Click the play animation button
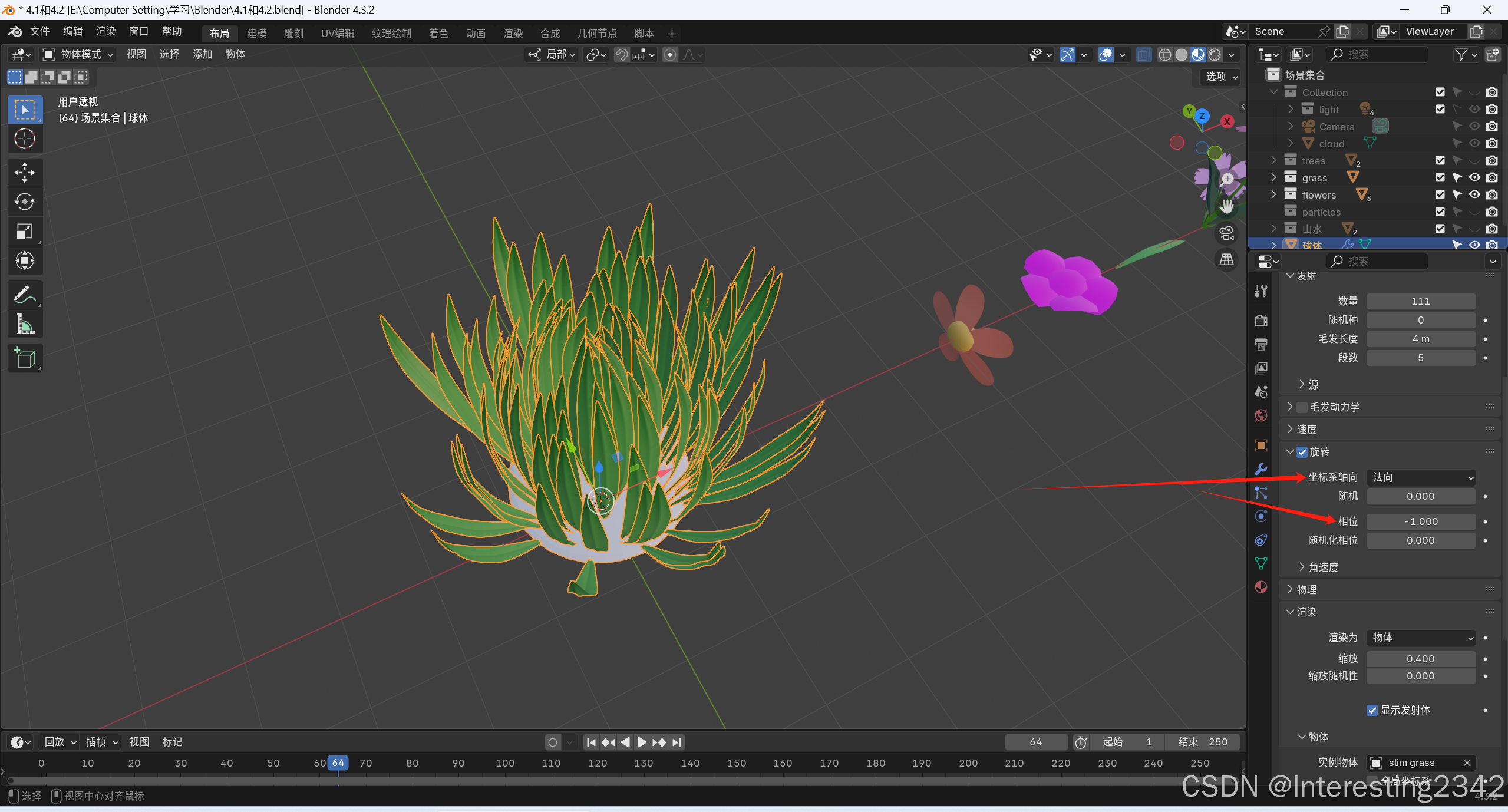Viewport: 1508px width, 812px height. pyautogui.click(x=642, y=742)
